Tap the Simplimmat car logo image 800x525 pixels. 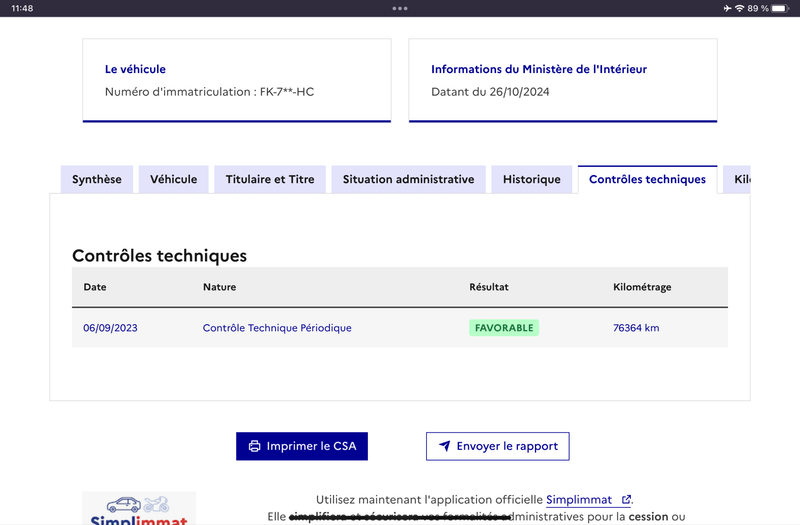coord(139,508)
